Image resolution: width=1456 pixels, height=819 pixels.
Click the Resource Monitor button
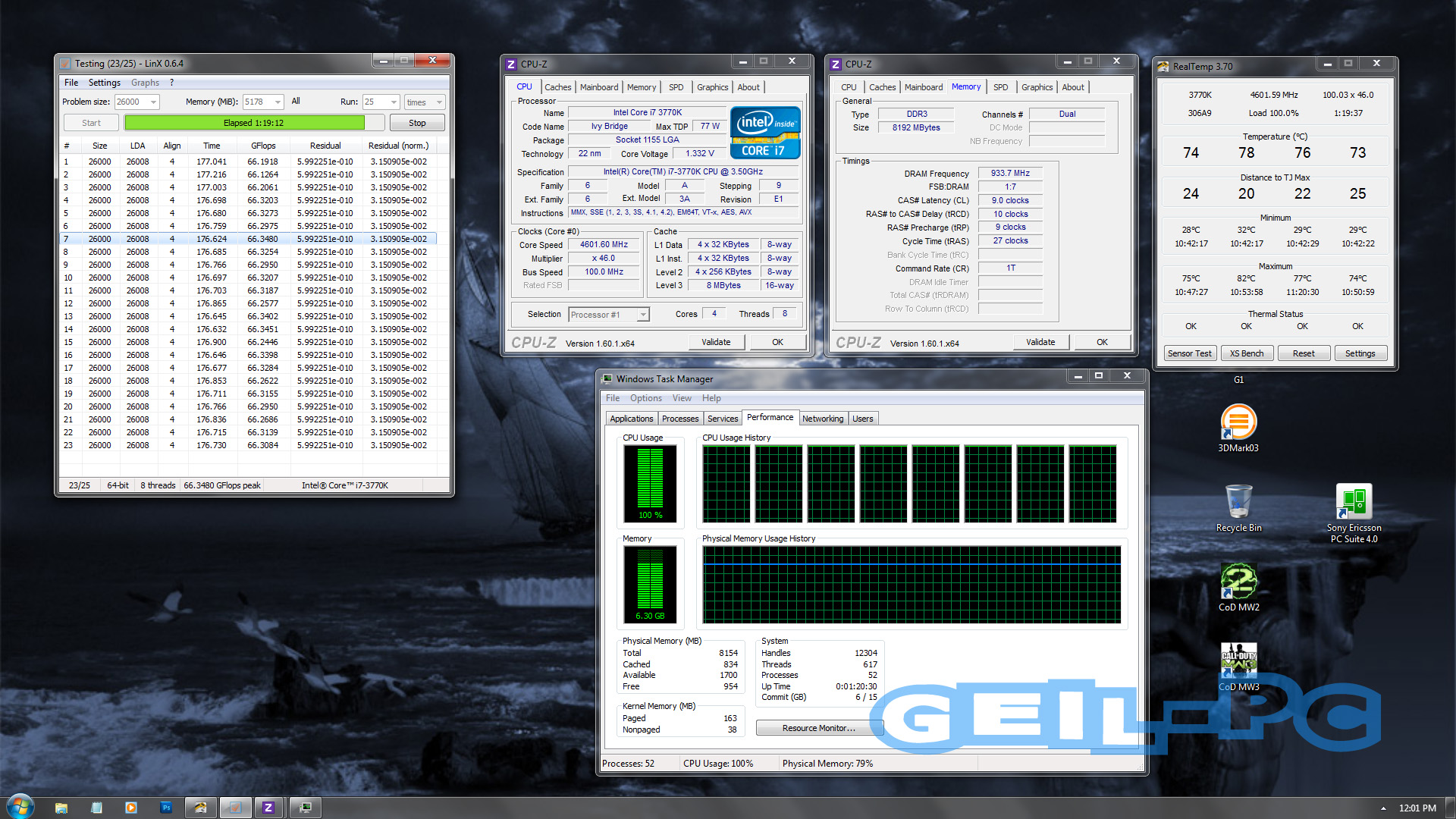point(818,728)
